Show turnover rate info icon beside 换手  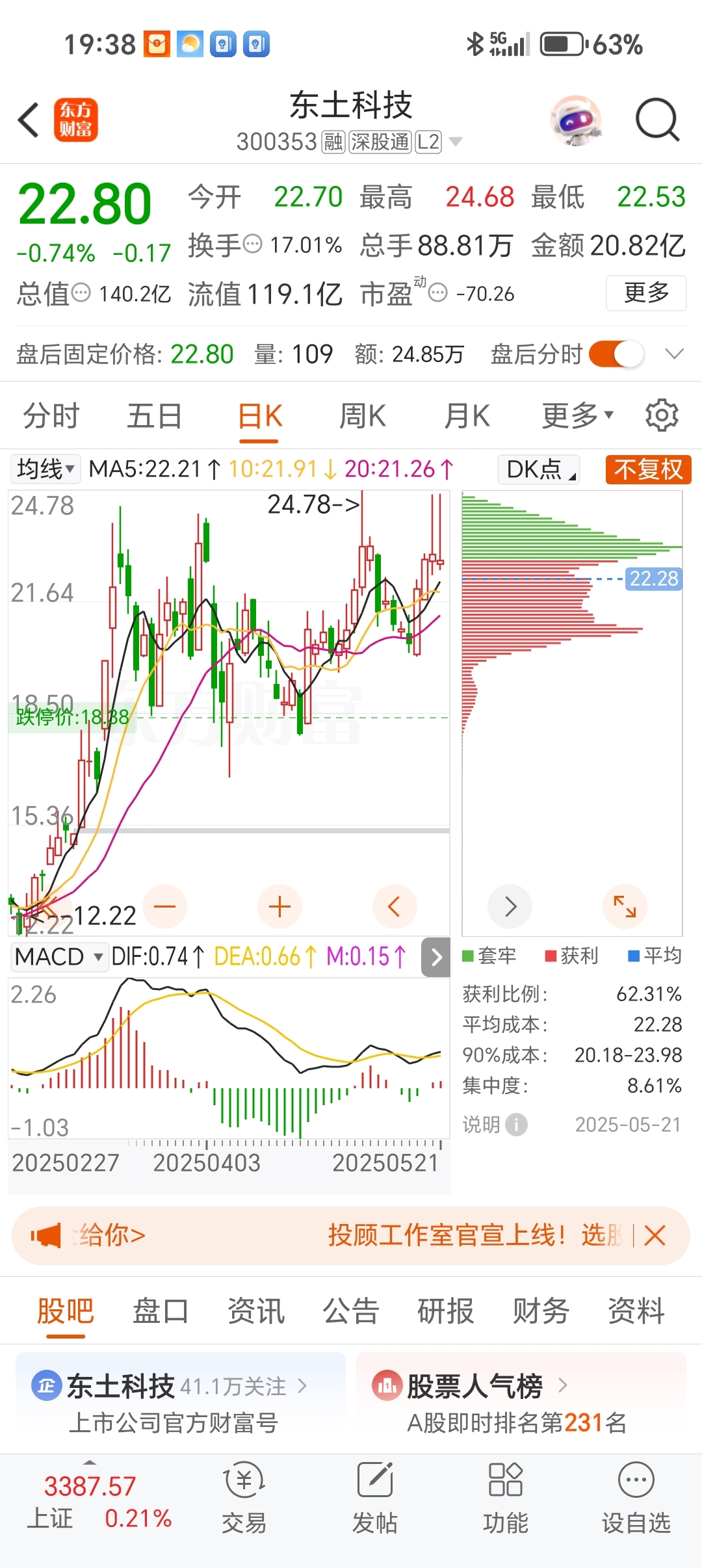pyautogui.click(x=252, y=244)
